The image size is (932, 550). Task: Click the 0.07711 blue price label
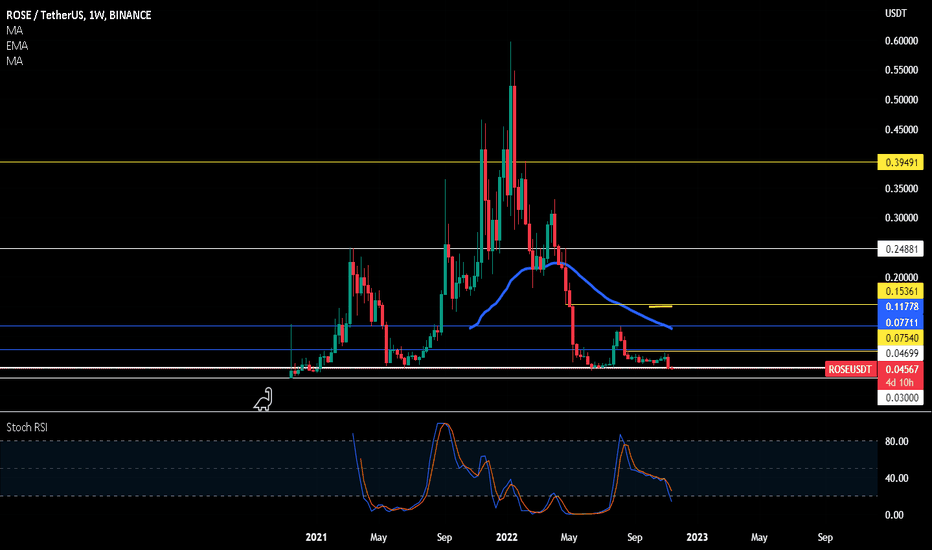point(900,322)
